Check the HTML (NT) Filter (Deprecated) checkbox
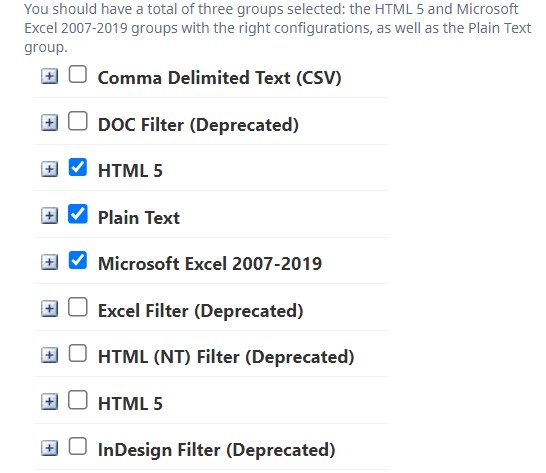Screen dimensions: 546x473 (78, 353)
